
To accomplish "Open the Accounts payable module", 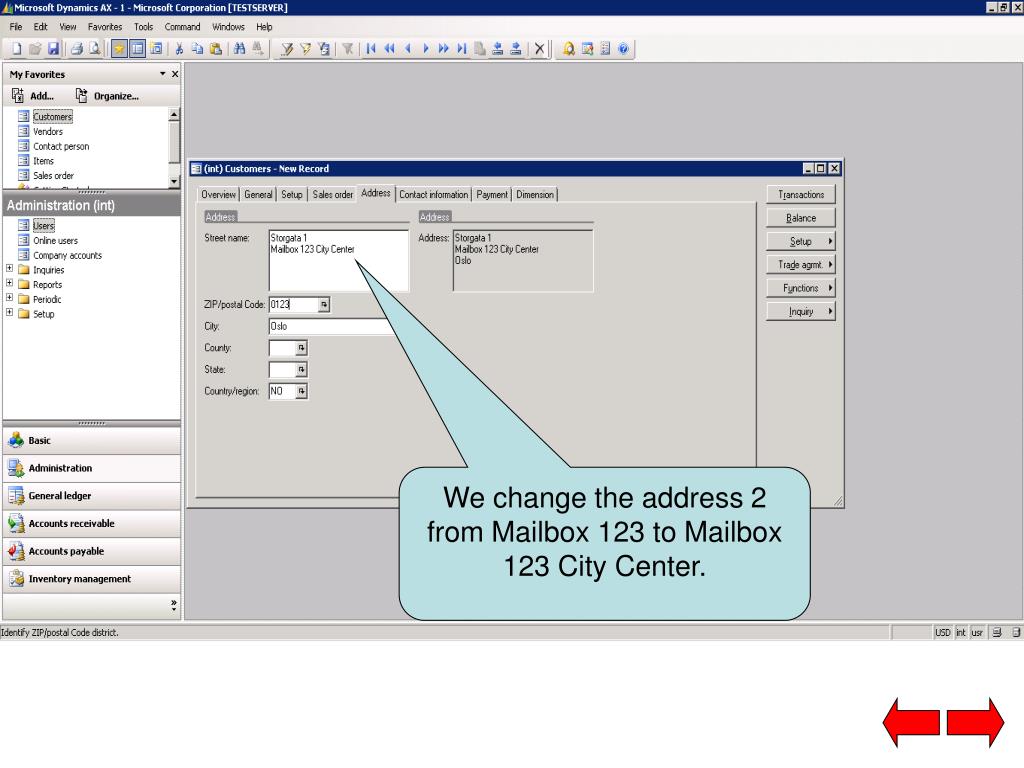I will pyautogui.click(x=91, y=551).
